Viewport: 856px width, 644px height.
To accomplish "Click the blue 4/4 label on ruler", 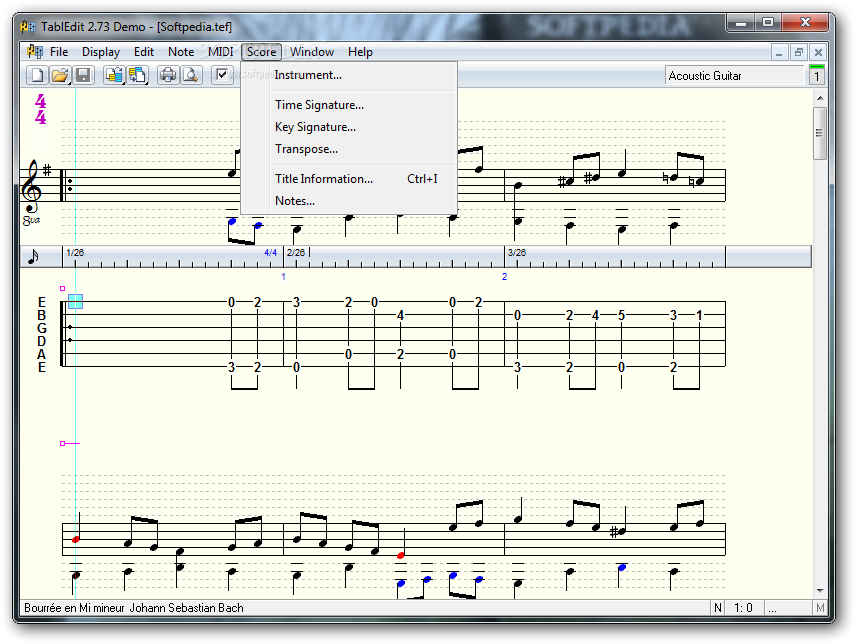I will point(270,253).
